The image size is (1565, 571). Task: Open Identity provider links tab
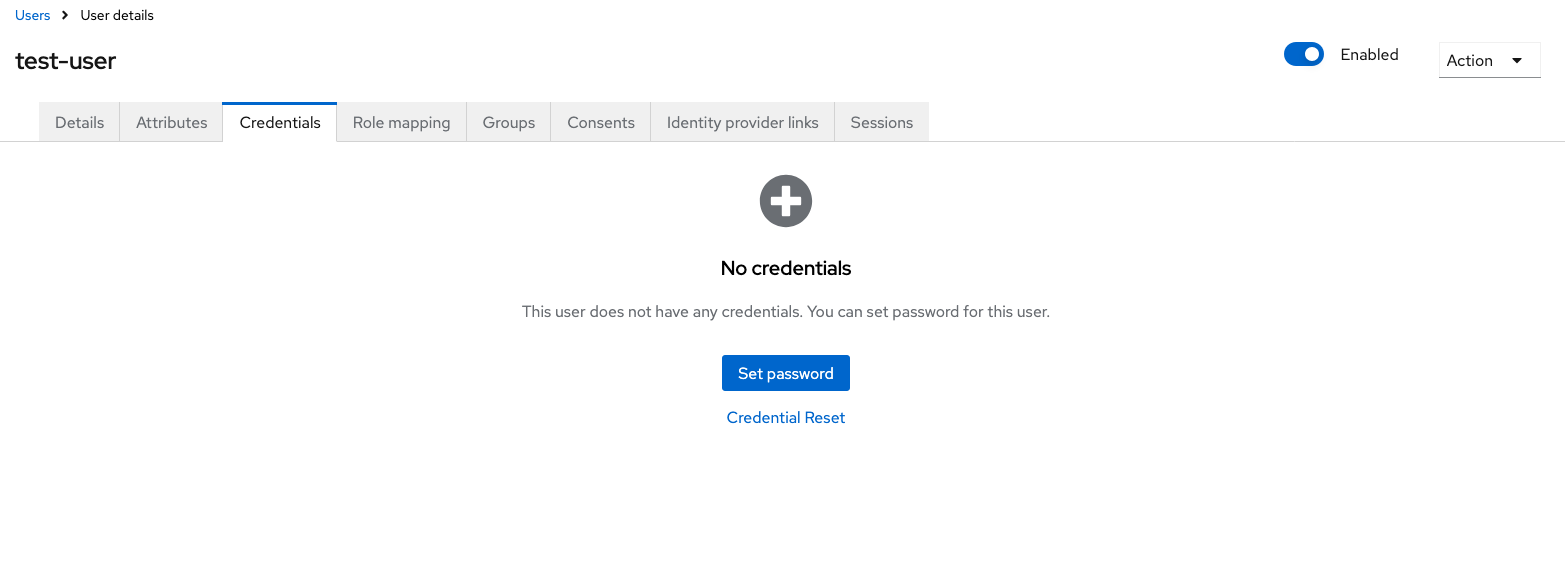click(x=743, y=123)
